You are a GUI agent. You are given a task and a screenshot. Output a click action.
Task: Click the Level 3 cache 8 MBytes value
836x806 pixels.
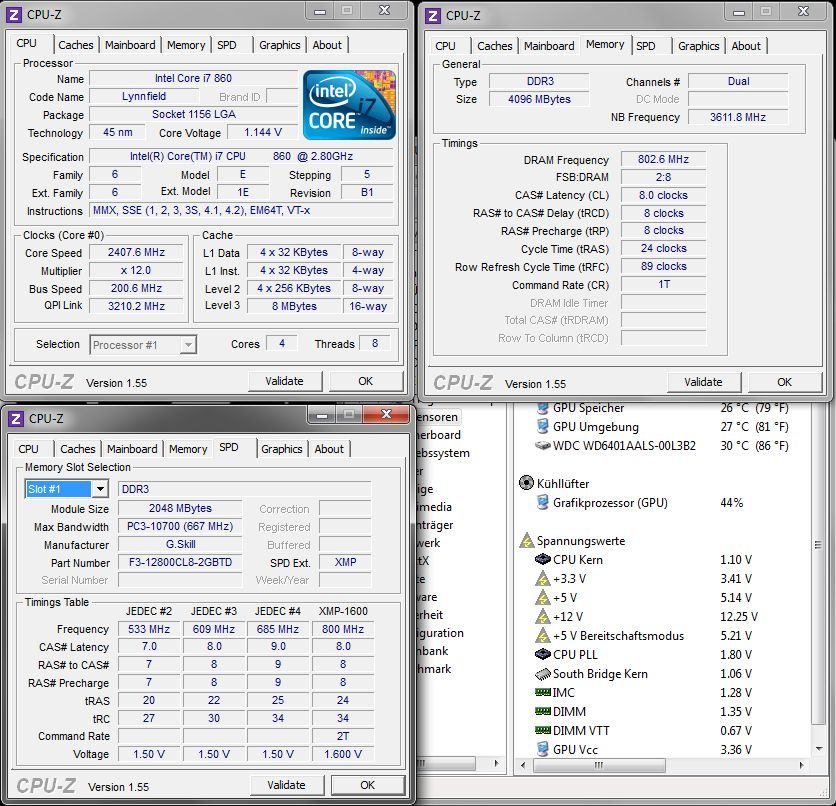(x=294, y=306)
